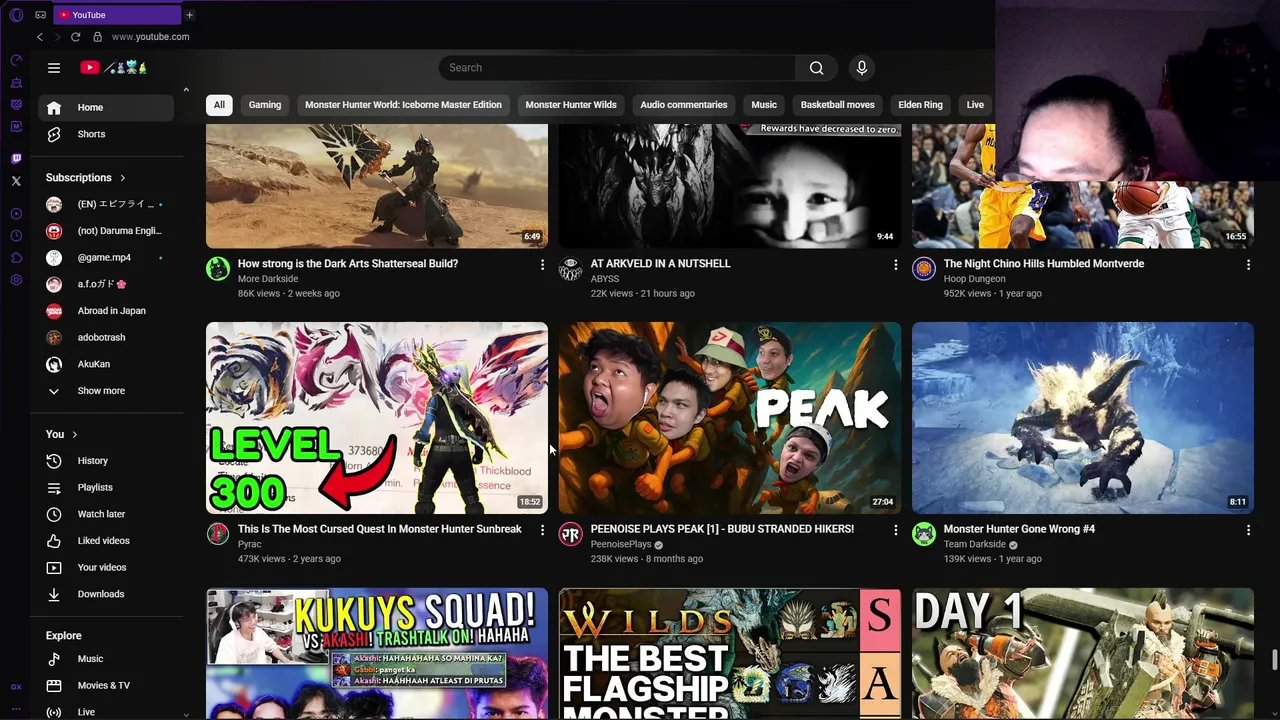1280x720 pixels.
Task: Go back to the previous page
Action: (x=40, y=37)
